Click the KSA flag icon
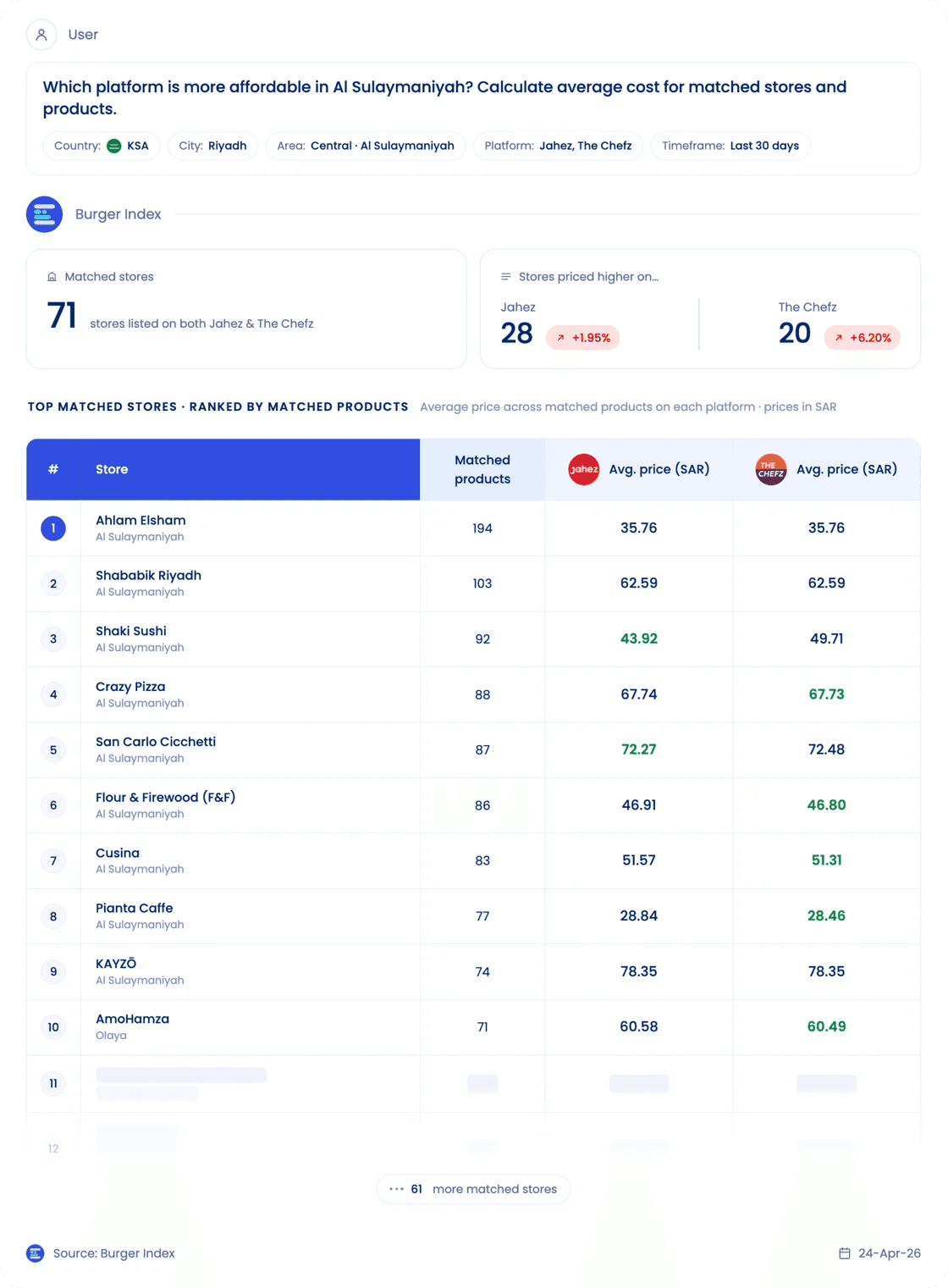This screenshot has height=1288, width=948. (x=114, y=146)
